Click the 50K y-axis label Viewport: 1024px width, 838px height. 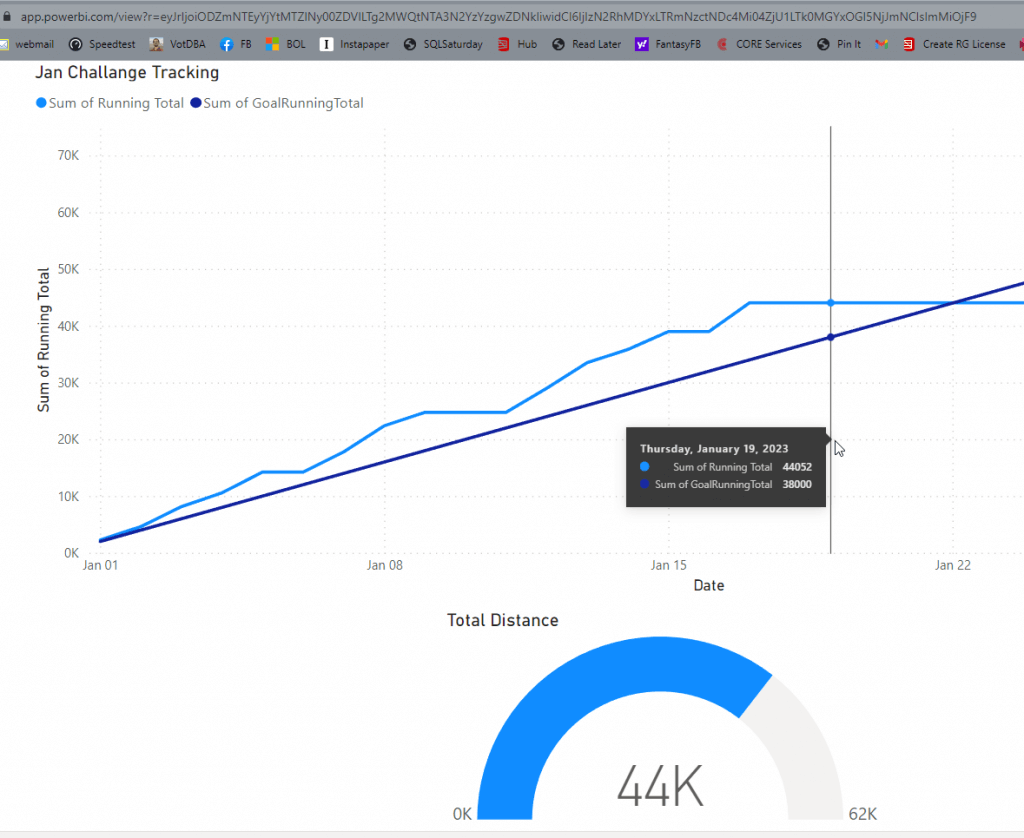[69, 269]
